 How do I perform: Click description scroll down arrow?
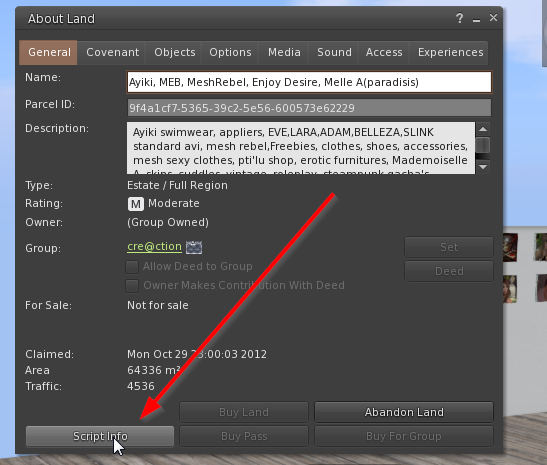[x=483, y=167]
